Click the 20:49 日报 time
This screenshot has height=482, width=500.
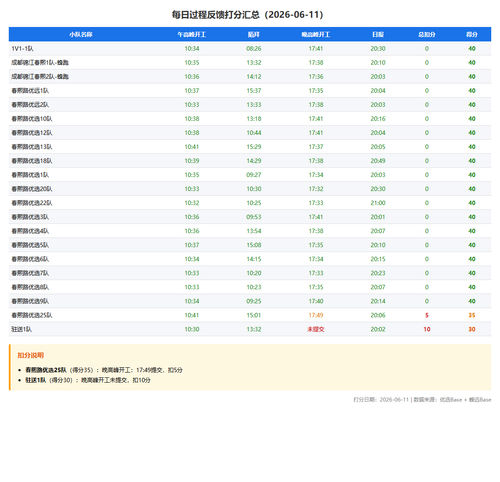pos(378,161)
